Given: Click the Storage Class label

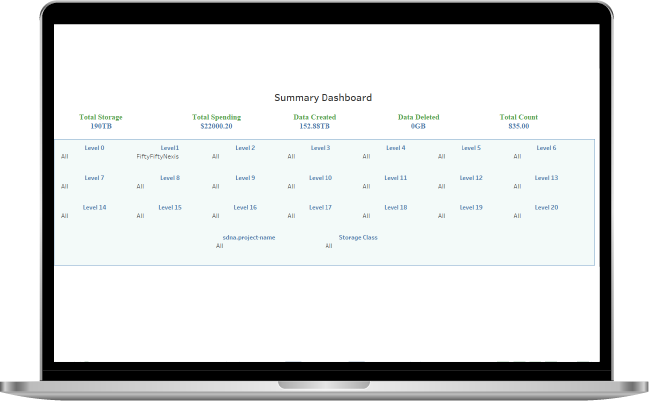Looking at the screenshot, I should [358, 238].
